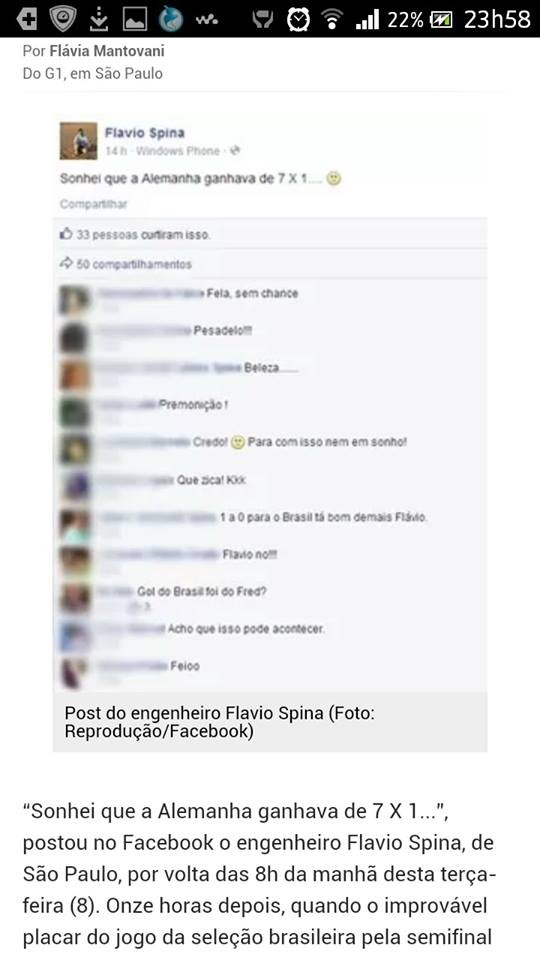Tap Flavio Spina profile picture
The height and width of the screenshot is (960, 540).
(x=78, y=141)
